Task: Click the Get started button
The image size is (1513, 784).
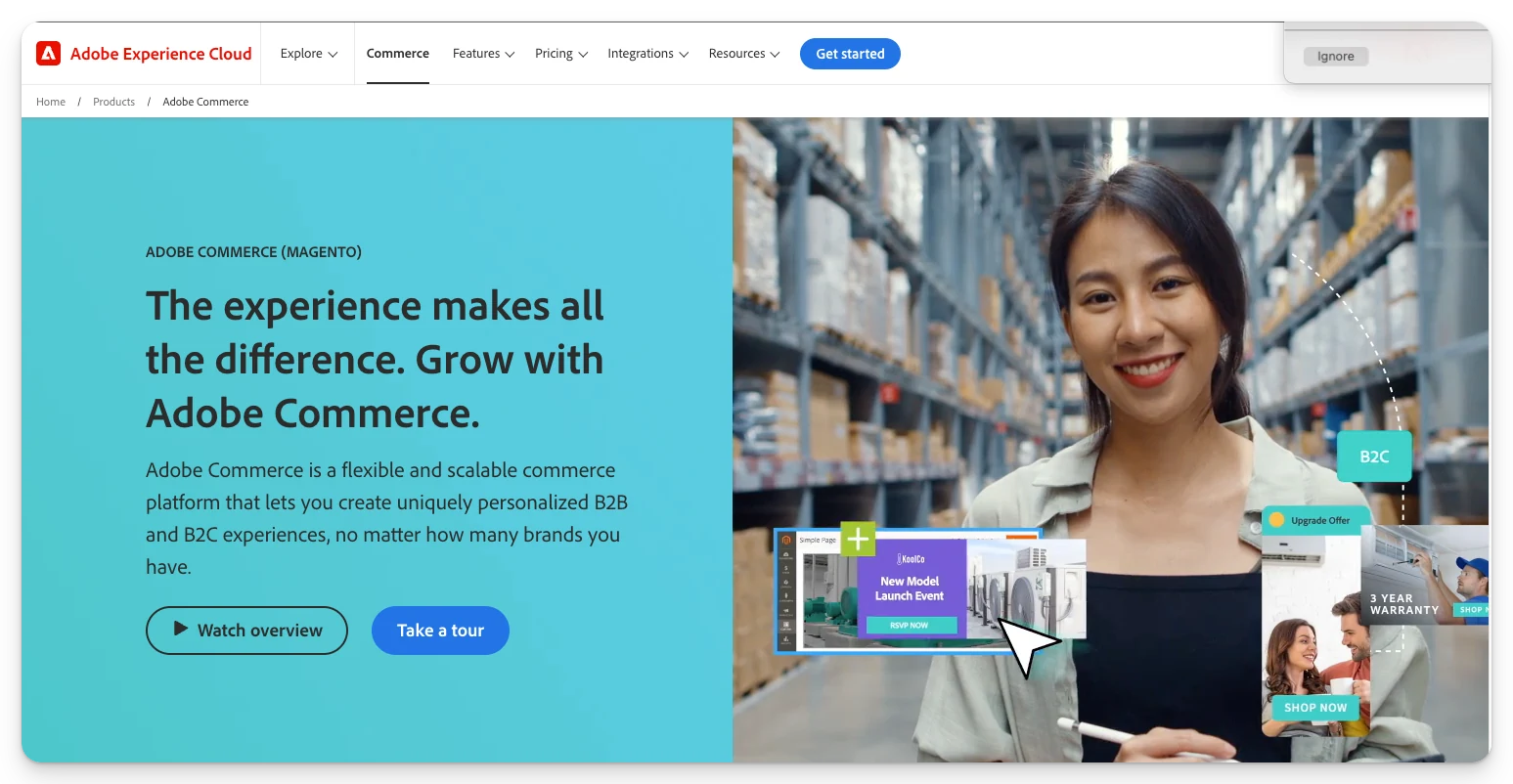Action: [850, 54]
